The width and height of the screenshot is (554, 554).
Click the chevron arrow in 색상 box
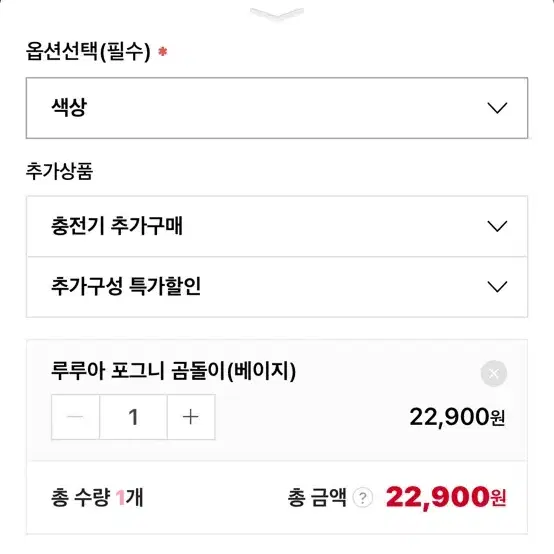pyautogui.click(x=497, y=108)
